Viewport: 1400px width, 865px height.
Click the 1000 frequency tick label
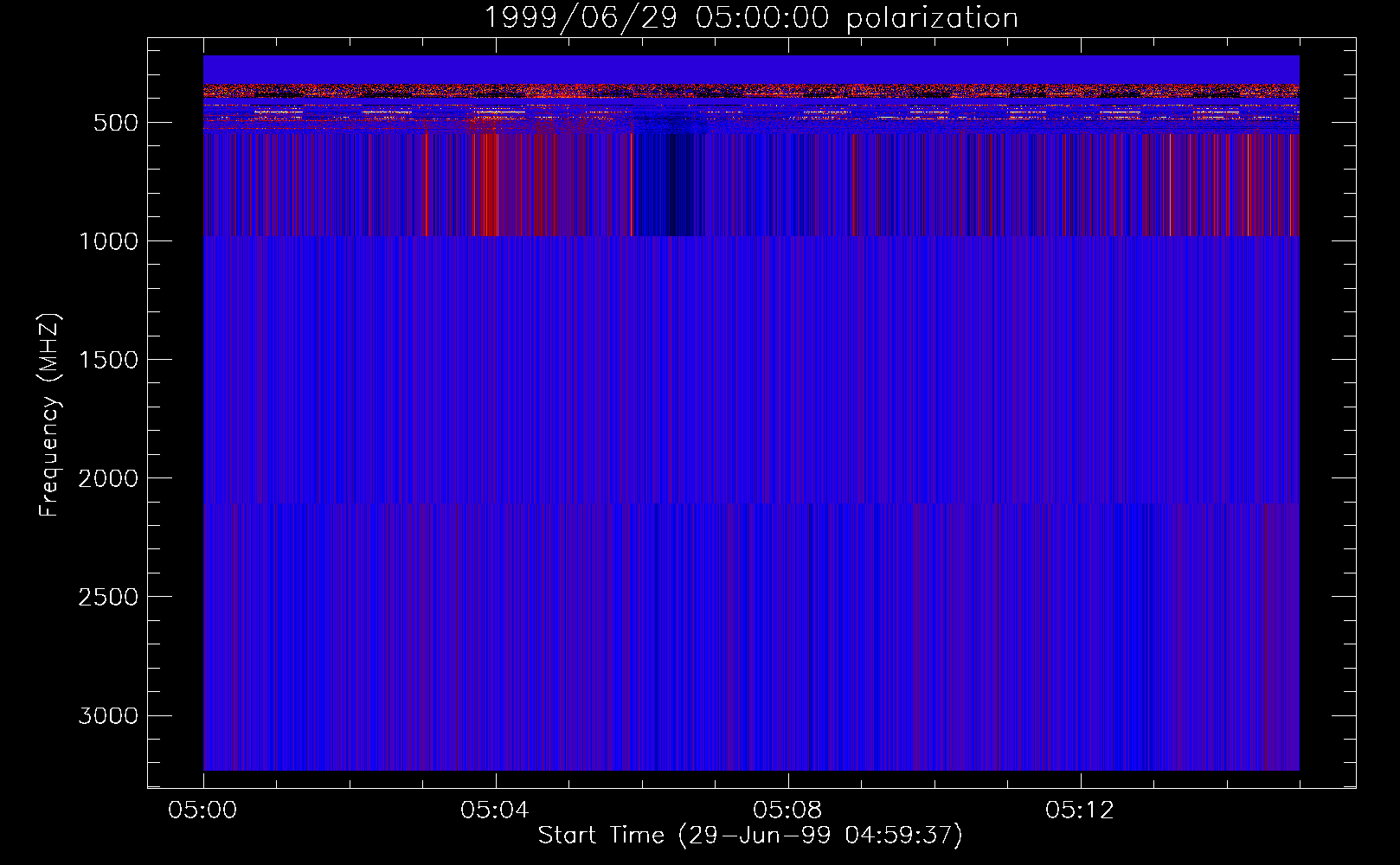tap(108, 241)
